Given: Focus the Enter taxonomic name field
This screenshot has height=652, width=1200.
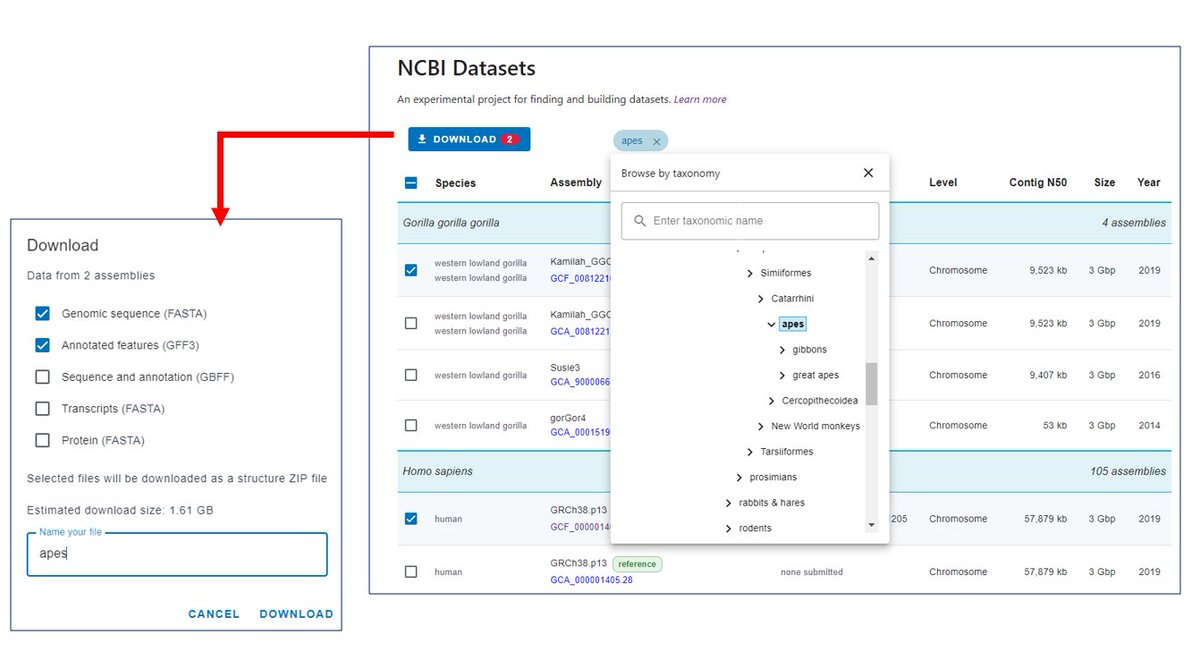Looking at the screenshot, I should [x=750, y=221].
